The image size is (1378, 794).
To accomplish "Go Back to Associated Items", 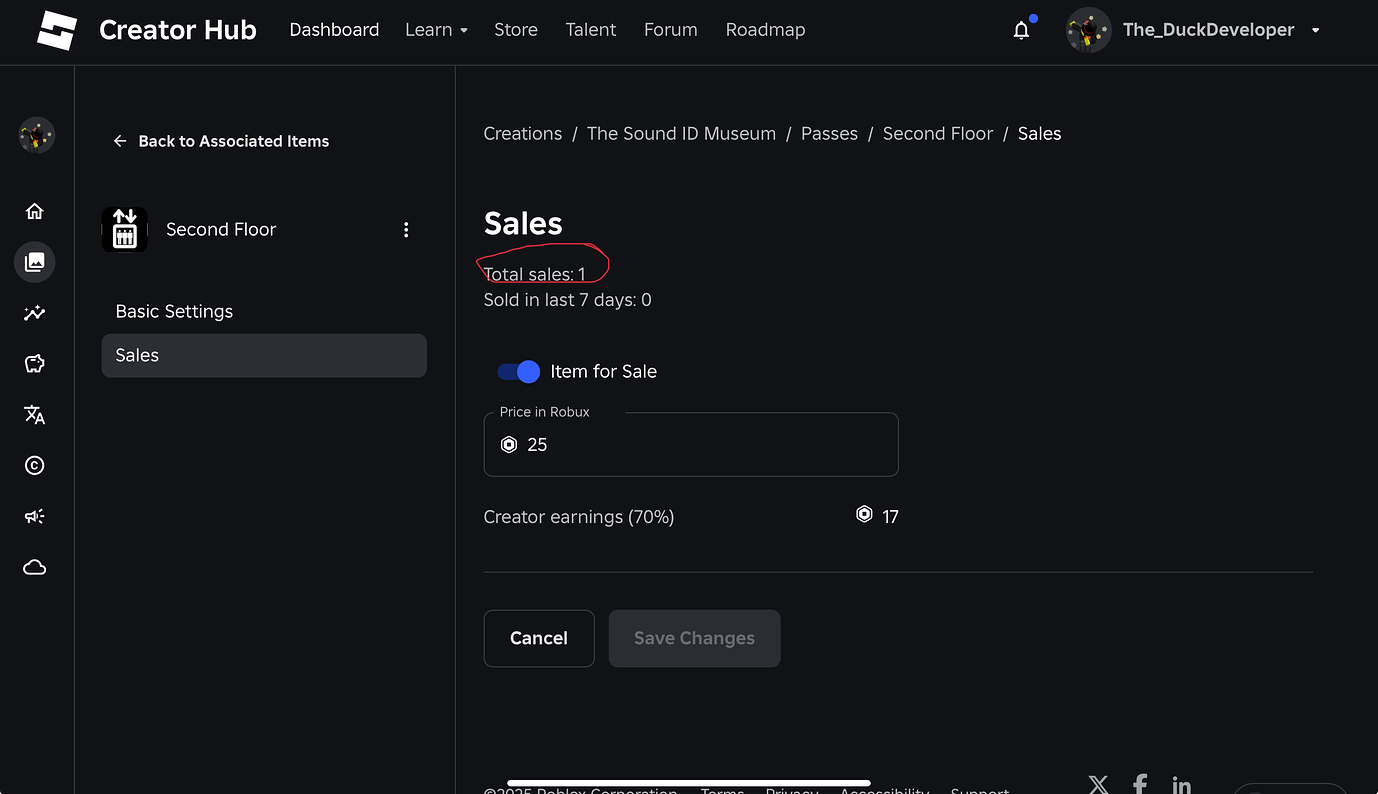I will [221, 141].
